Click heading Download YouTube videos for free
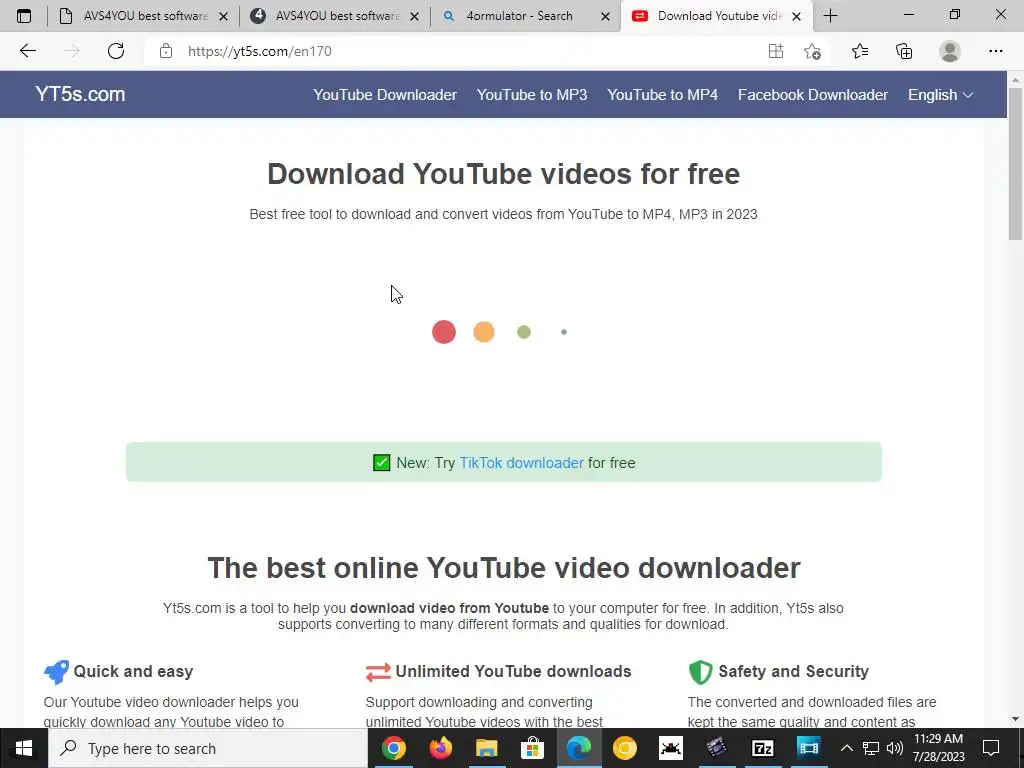Image resolution: width=1024 pixels, height=768 pixels. 504,174
